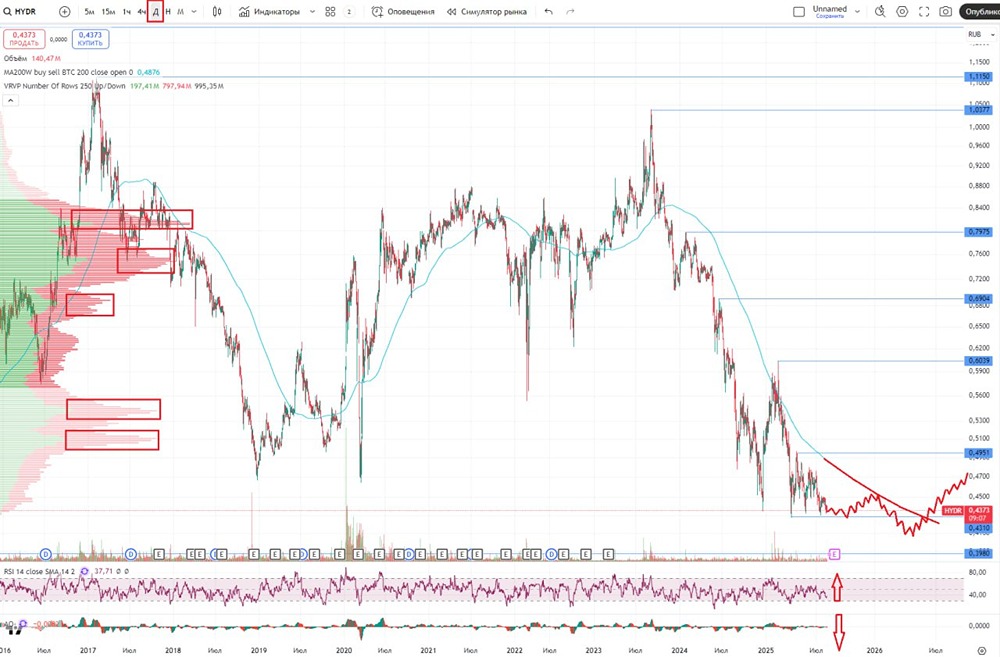Viewport: 1000px width, 657px height.
Task: Click the 0,4310 price level label
Action: [x=978, y=528]
